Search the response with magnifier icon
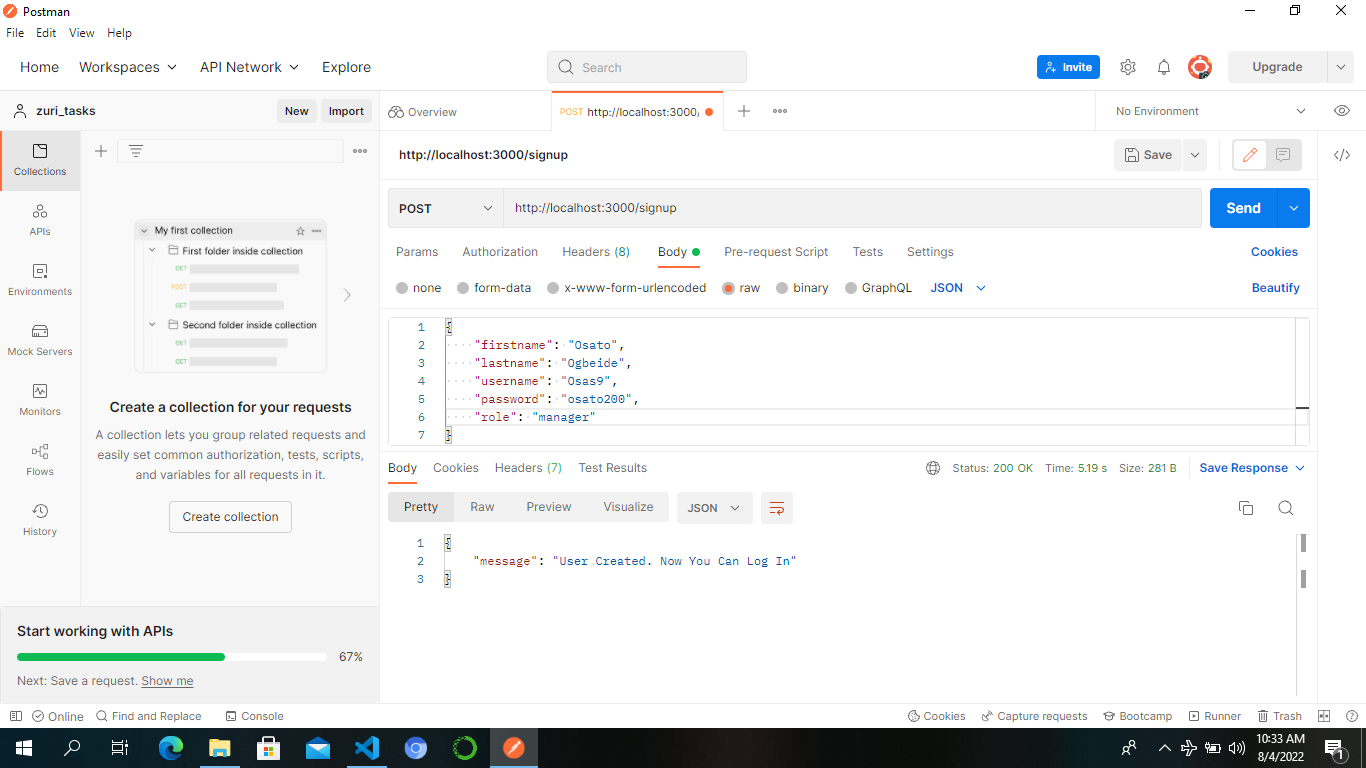Image resolution: width=1366 pixels, height=768 pixels. pos(1286,508)
